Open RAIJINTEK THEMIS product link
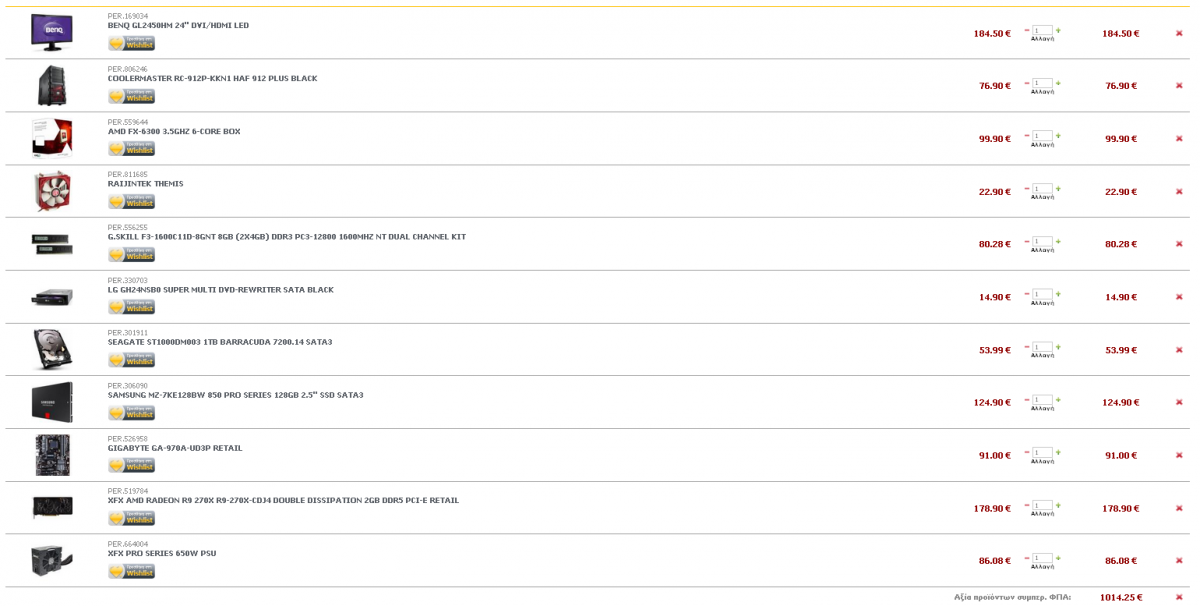 tap(146, 184)
